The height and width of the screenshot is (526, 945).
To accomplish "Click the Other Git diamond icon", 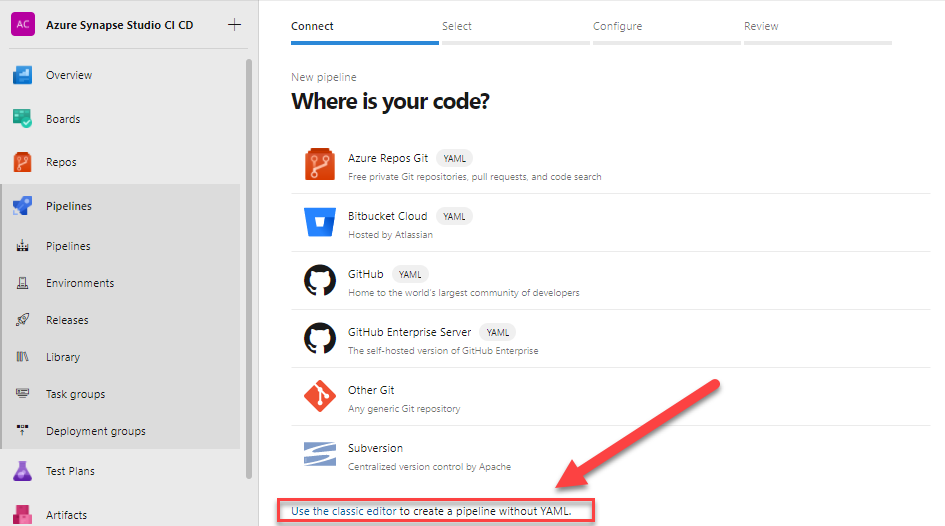I will pyautogui.click(x=320, y=396).
